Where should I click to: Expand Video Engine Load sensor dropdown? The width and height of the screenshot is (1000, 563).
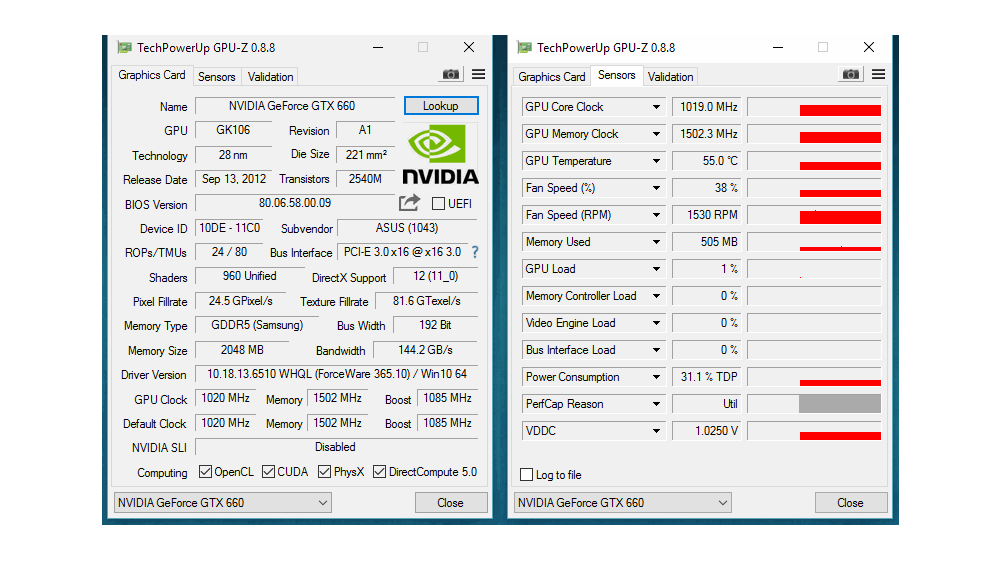[x=656, y=323]
